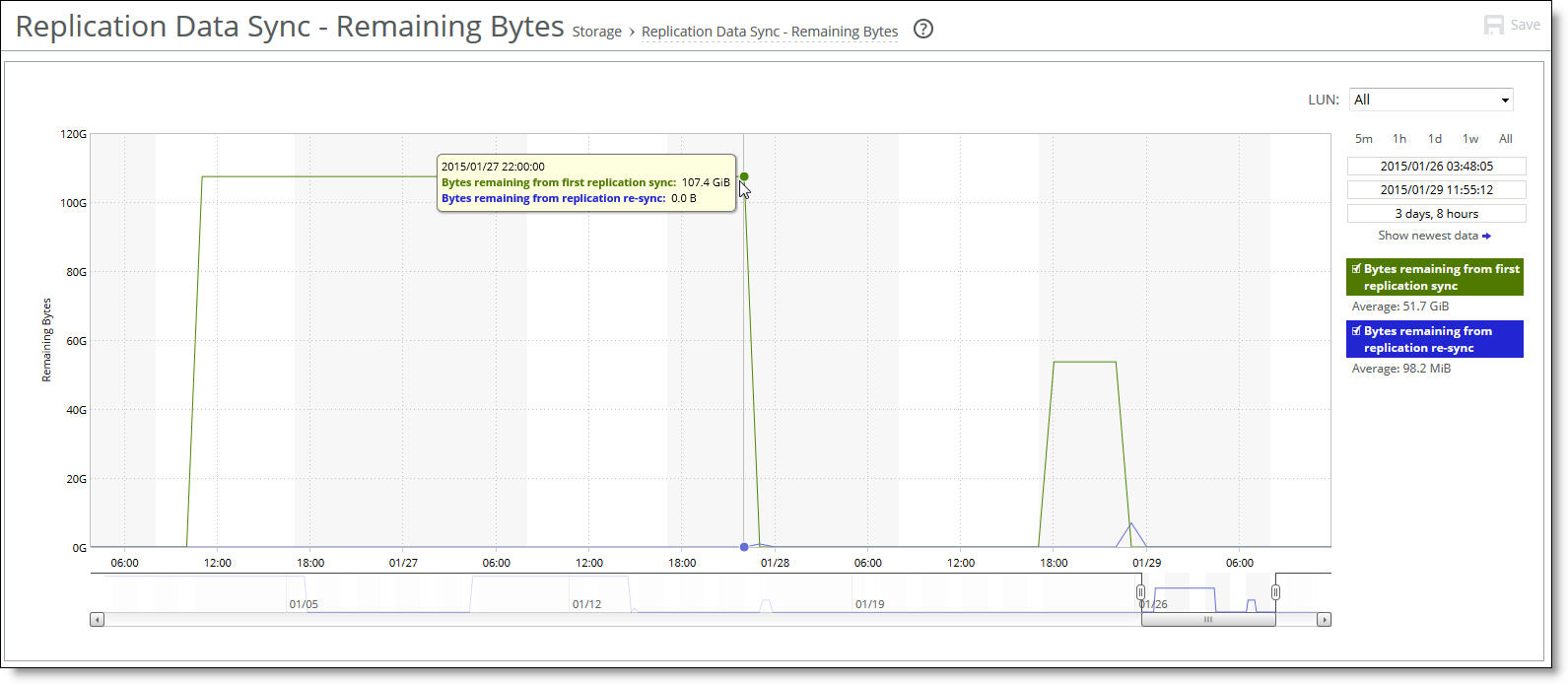Click the Storage breadcrumb link
This screenshot has width=1568, height=684.
click(x=597, y=32)
